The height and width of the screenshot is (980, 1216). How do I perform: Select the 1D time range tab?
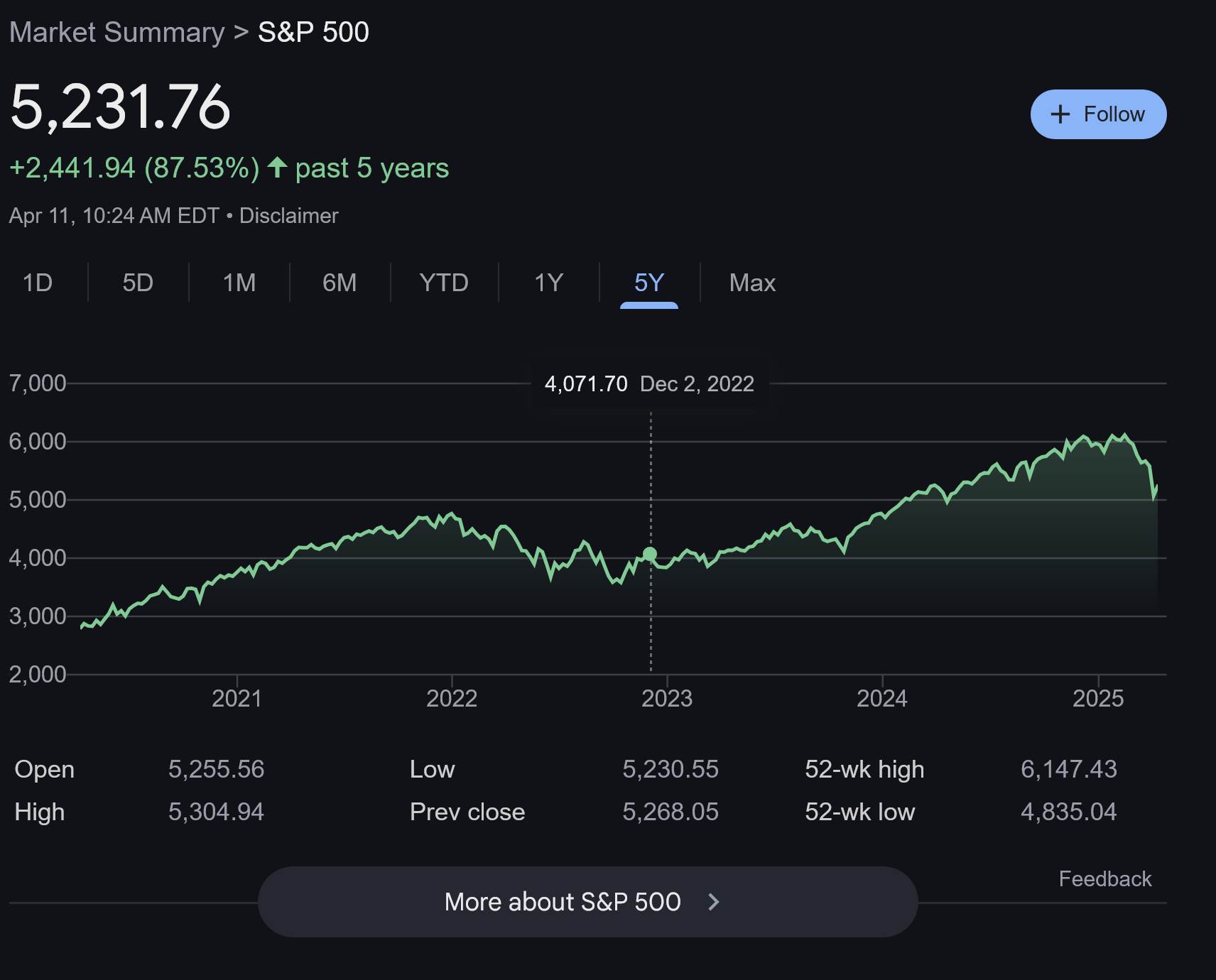pos(38,283)
